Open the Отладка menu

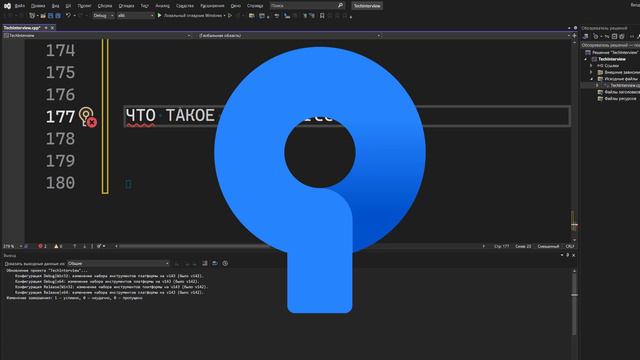(x=126, y=6)
